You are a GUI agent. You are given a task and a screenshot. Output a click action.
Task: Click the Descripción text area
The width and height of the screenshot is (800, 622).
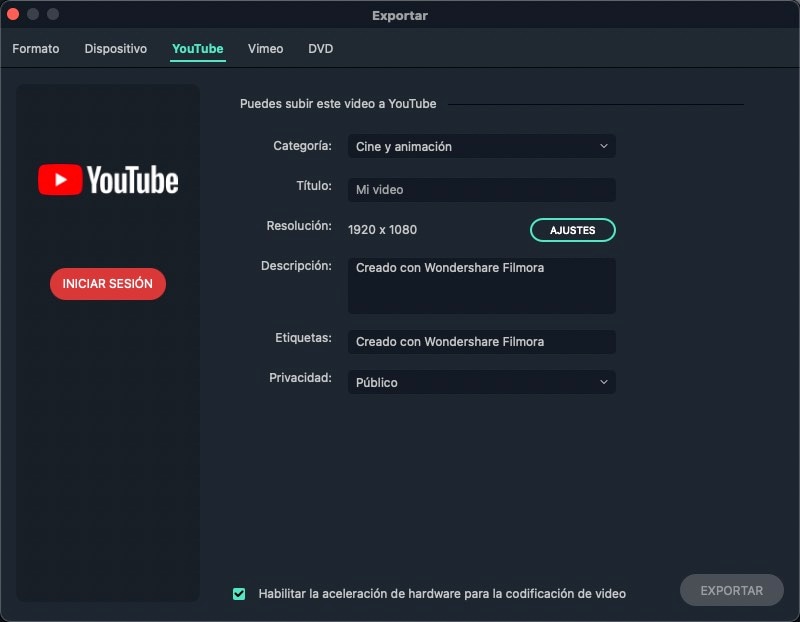[x=482, y=286]
